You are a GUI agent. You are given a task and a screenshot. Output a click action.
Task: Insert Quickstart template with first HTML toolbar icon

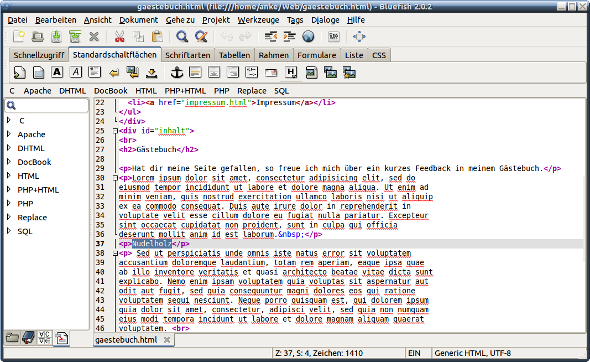20,72
